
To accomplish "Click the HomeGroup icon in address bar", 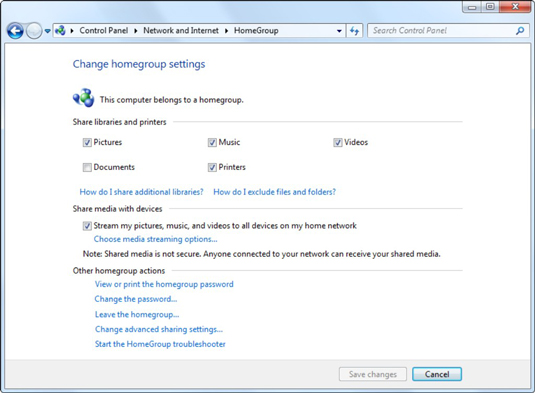I will click(x=60, y=31).
